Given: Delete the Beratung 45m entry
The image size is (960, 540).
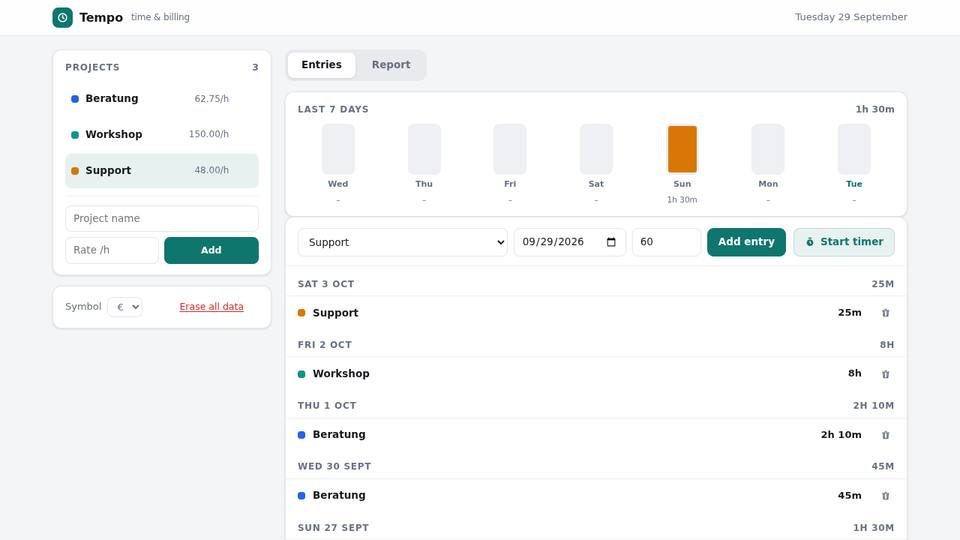Looking at the screenshot, I should [885, 496].
